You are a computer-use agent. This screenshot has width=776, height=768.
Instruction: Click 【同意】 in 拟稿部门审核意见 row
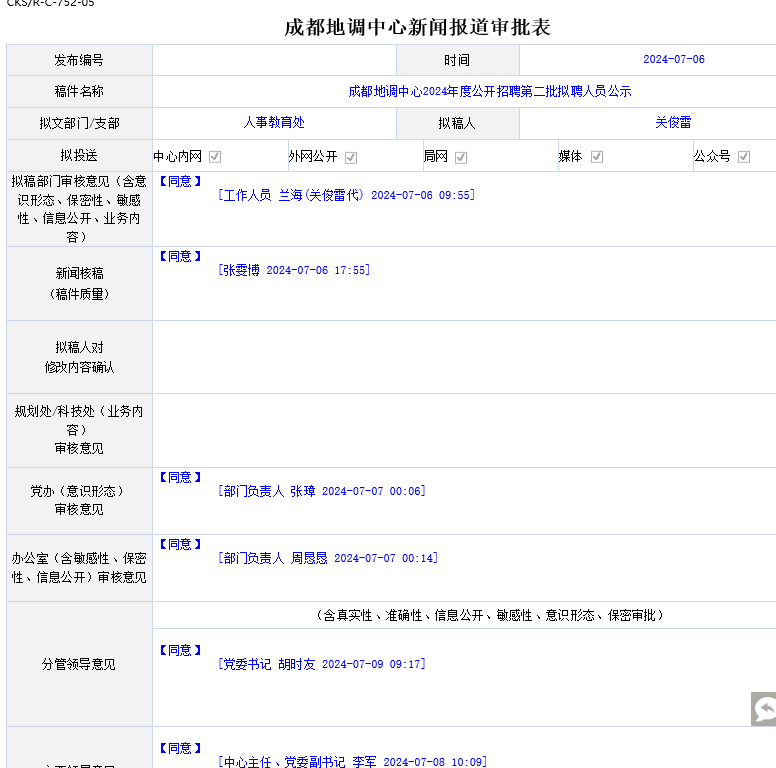pyautogui.click(x=180, y=181)
